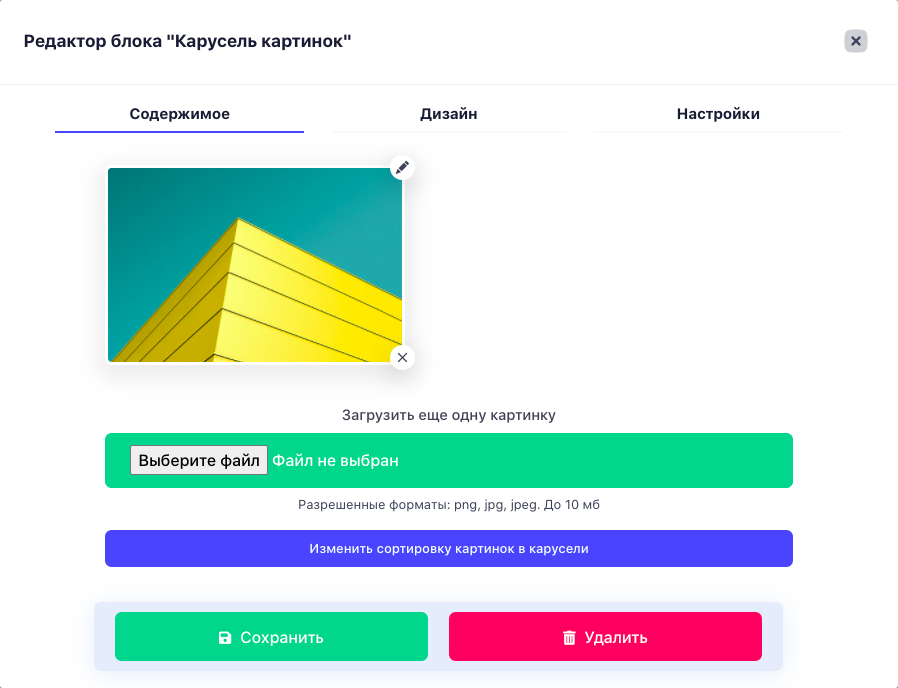Click the Загрузить еще одну картинку label

449,415
